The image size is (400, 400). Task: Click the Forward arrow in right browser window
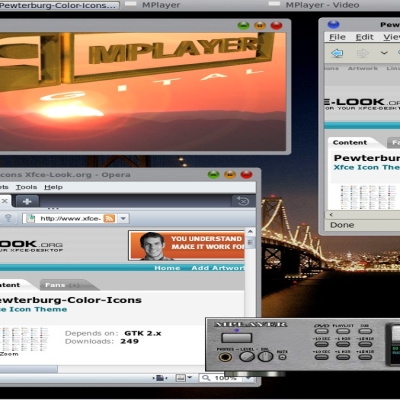tap(362, 53)
